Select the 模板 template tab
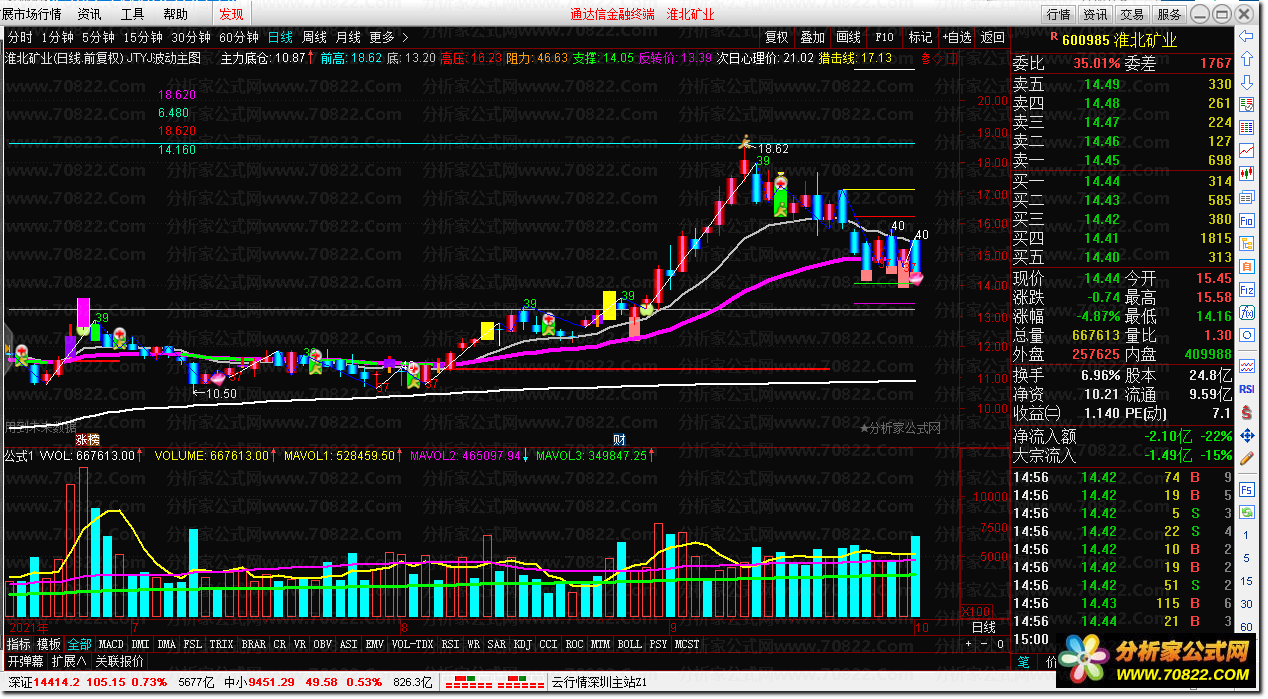Image resolution: width=1268 pixels, height=699 pixels. (49, 644)
